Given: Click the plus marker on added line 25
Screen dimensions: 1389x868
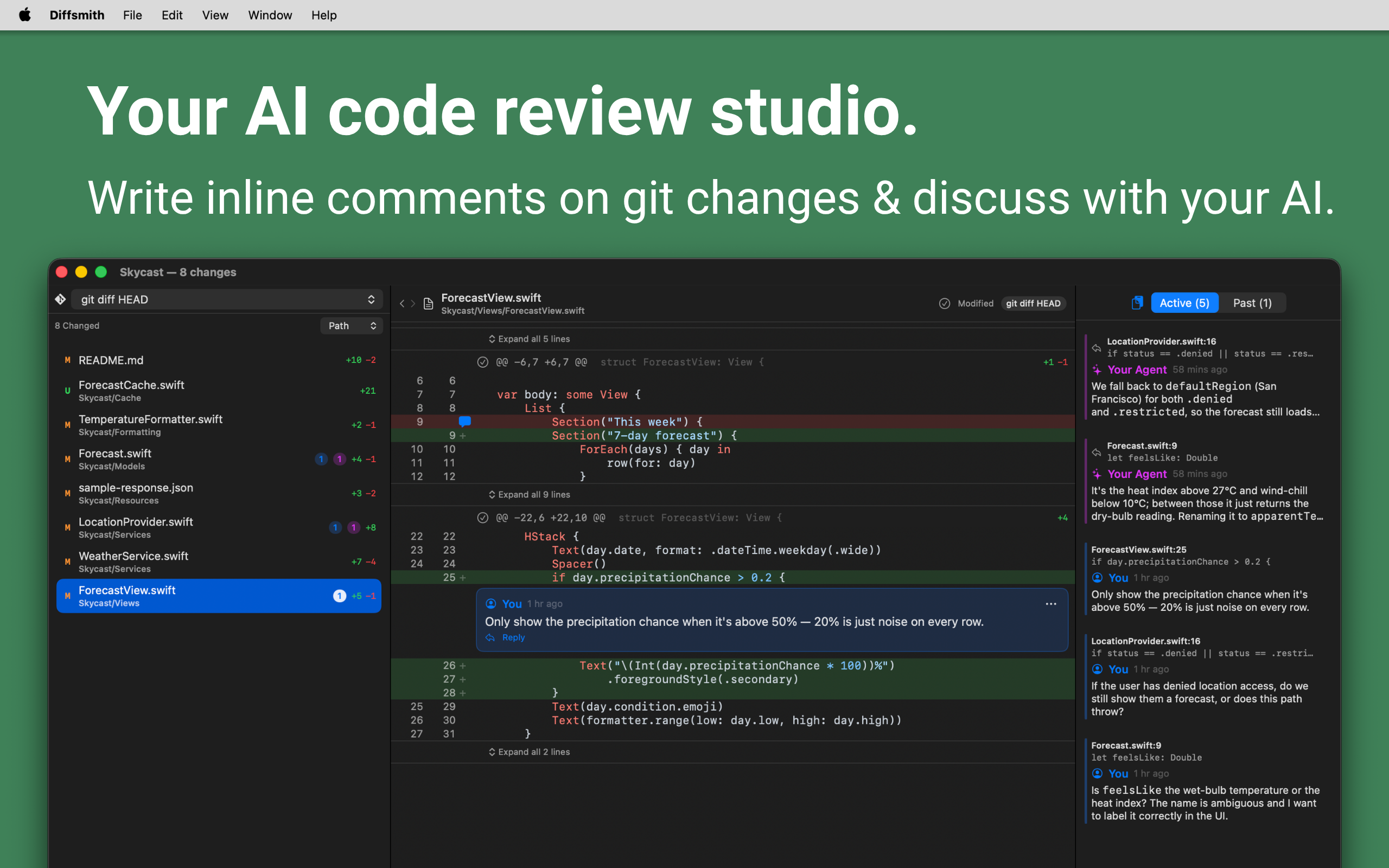Looking at the screenshot, I should point(463,578).
